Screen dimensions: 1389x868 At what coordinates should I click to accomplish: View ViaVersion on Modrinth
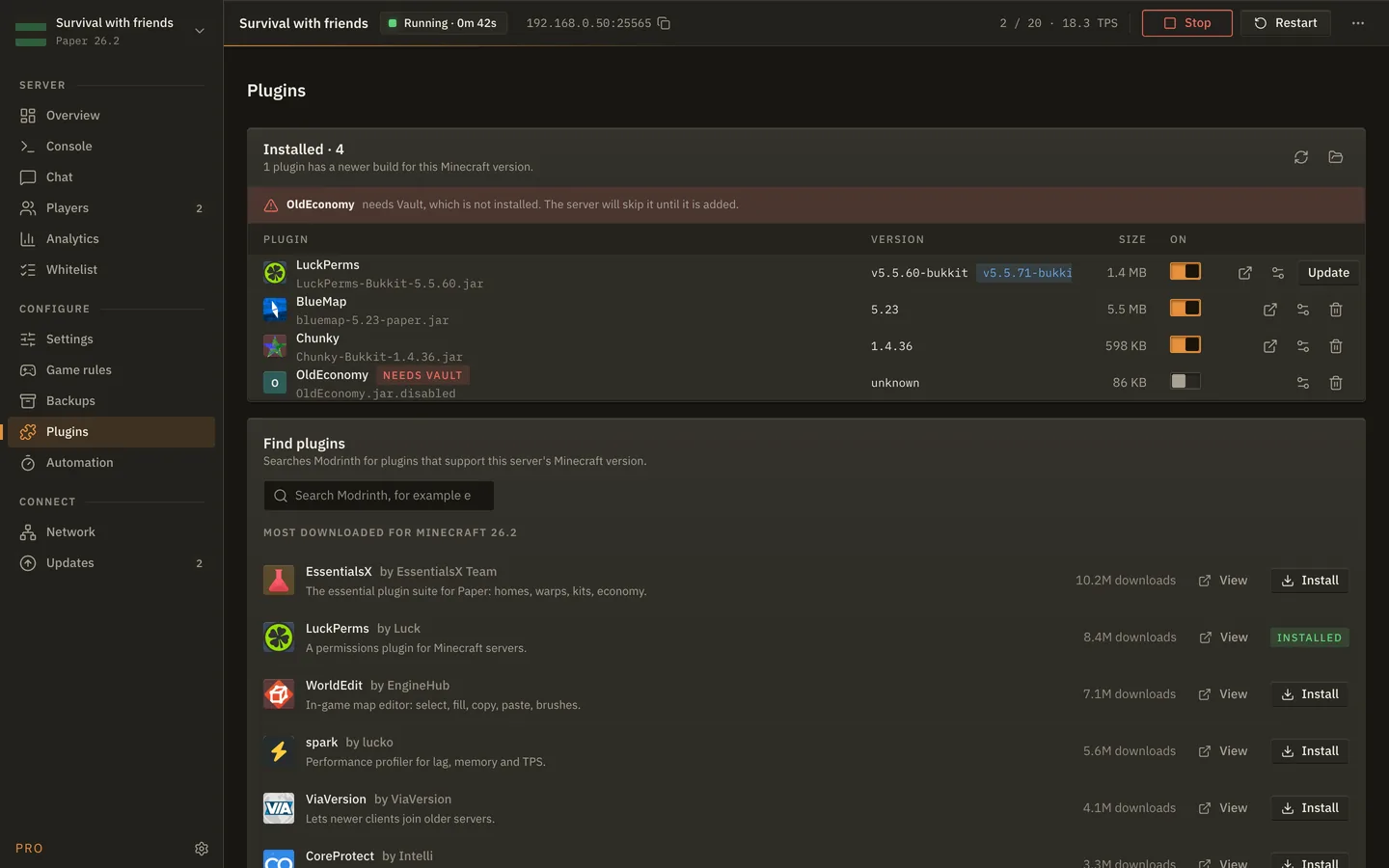[x=1223, y=808]
